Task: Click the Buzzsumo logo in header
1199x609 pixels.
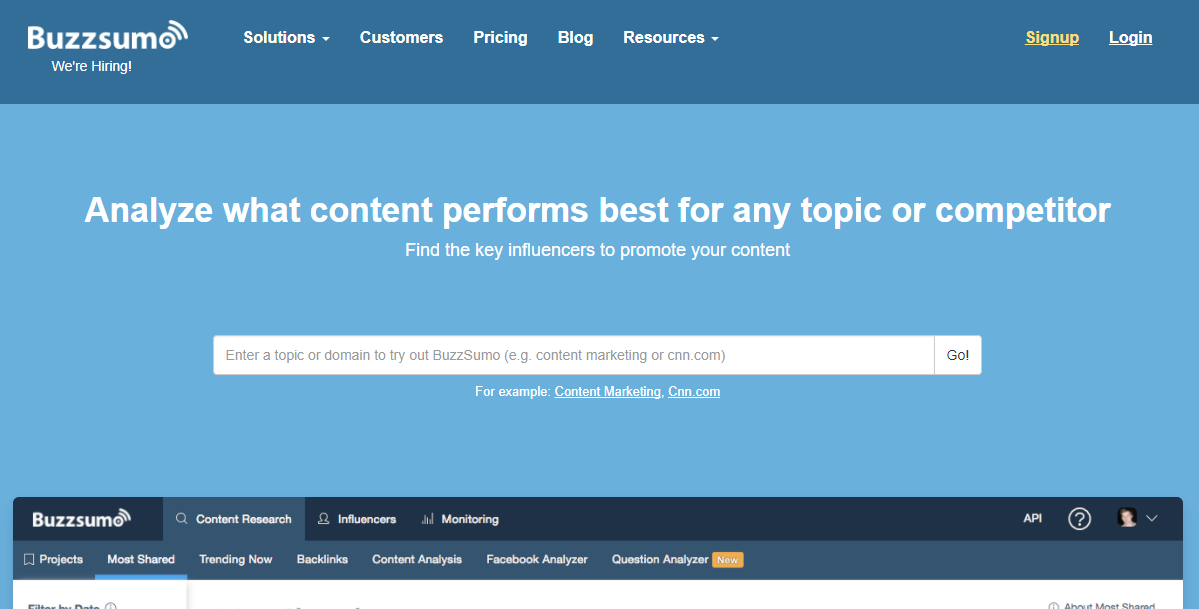Action: 108,36
